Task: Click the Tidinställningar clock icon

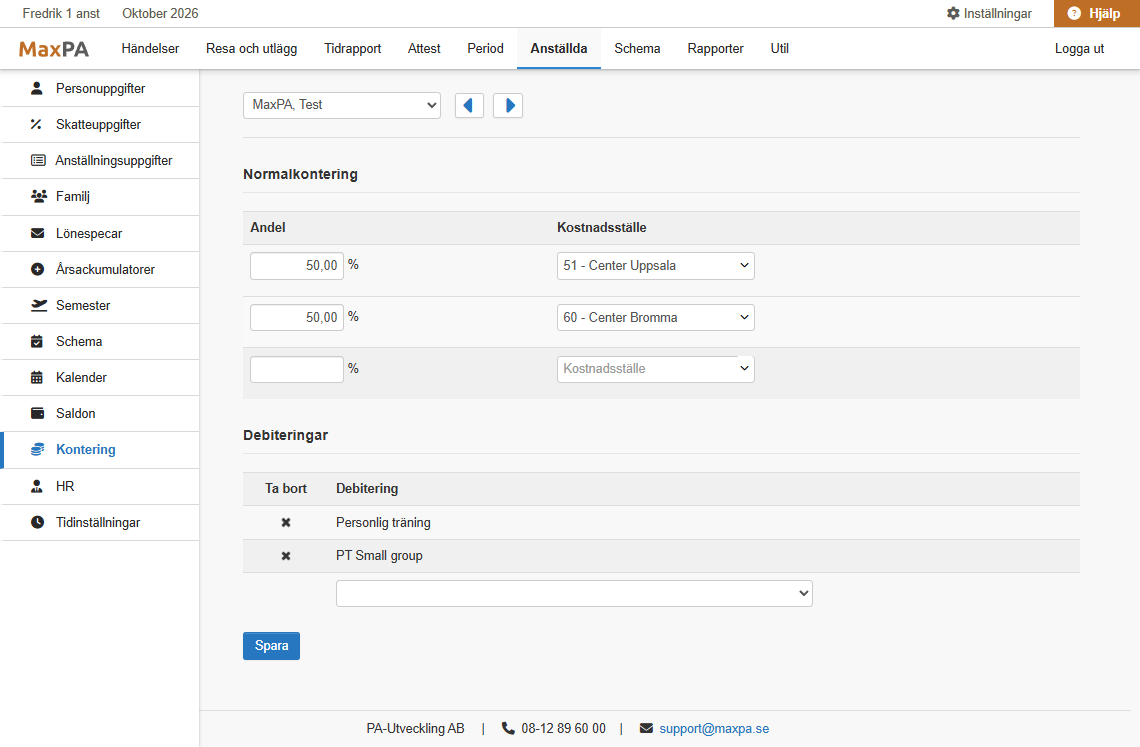Action: coord(37,522)
